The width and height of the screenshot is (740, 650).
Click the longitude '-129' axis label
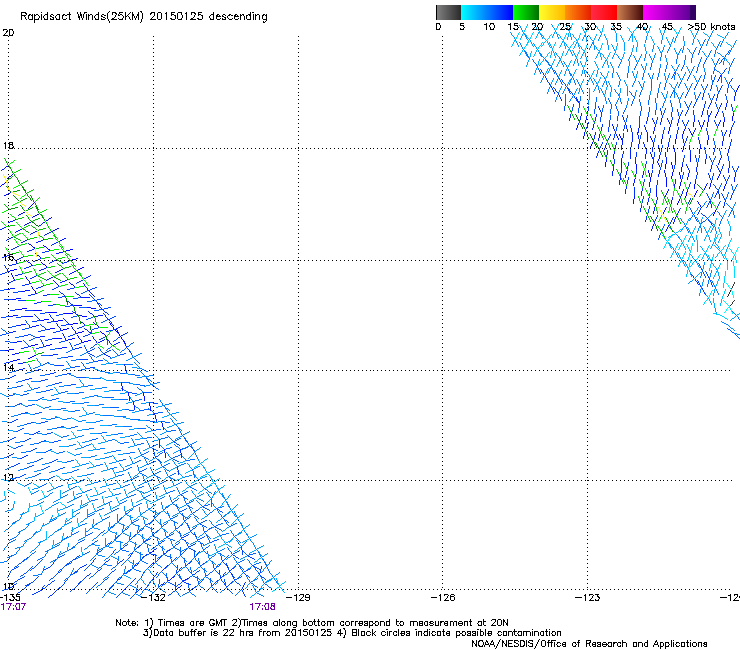(298, 598)
